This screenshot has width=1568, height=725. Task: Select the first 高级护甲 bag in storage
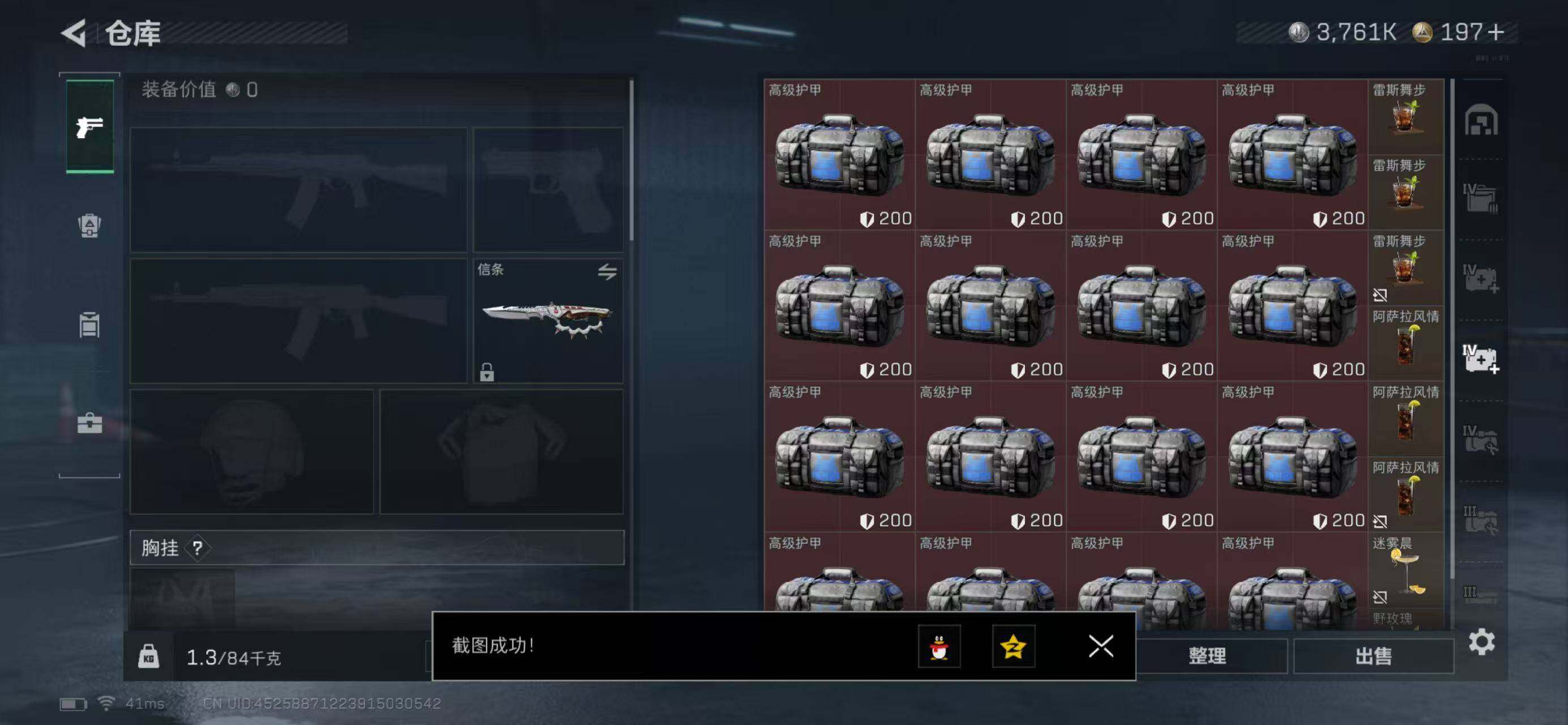pyautogui.click(x=839, y=155)
